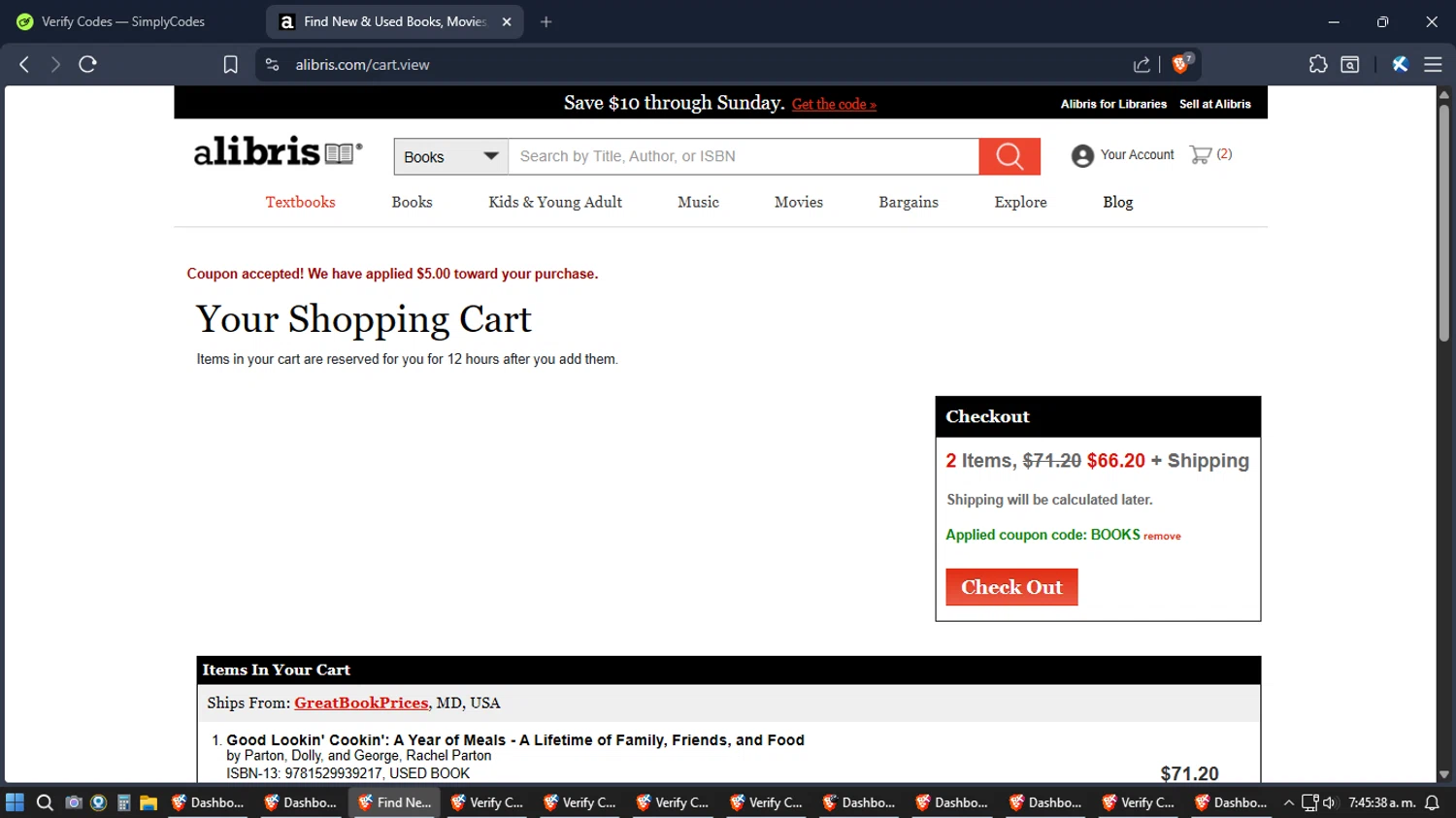Open the Textbooks menu
This screenshot has width=1456, height=818.
[x=301, y=202]
